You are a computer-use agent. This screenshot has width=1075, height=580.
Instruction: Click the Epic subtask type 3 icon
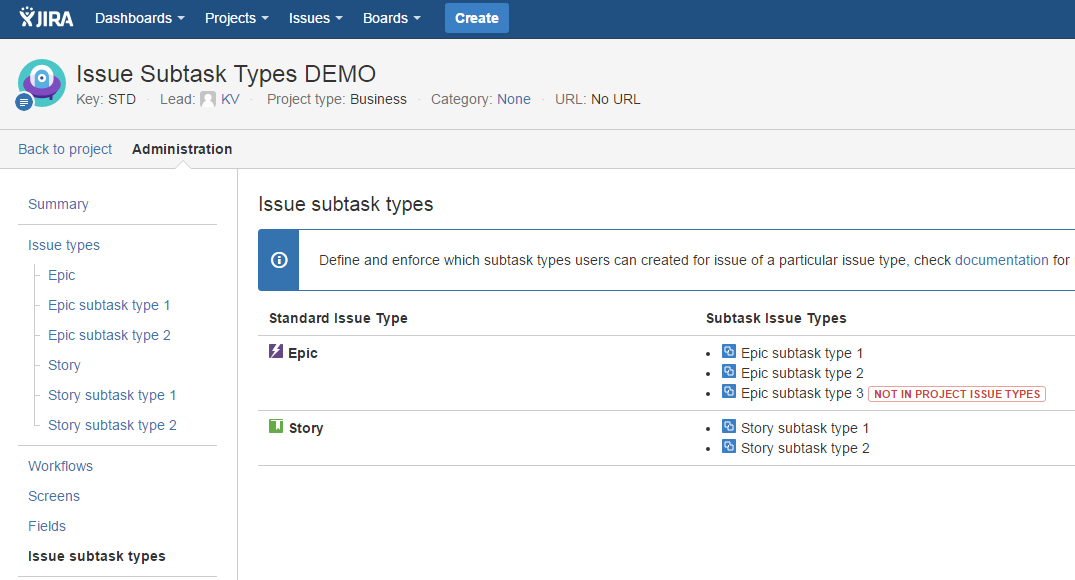coord(729,392)
